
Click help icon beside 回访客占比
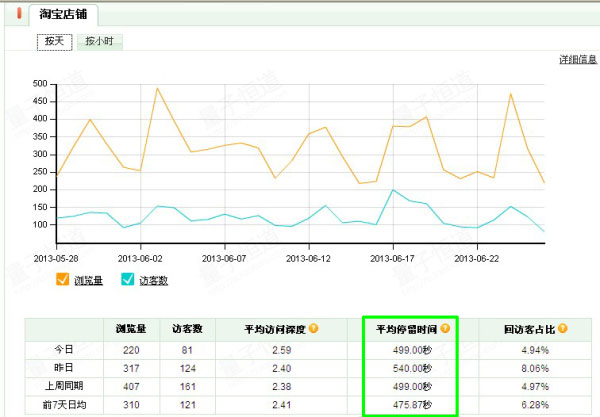click(x=562, y=328)
